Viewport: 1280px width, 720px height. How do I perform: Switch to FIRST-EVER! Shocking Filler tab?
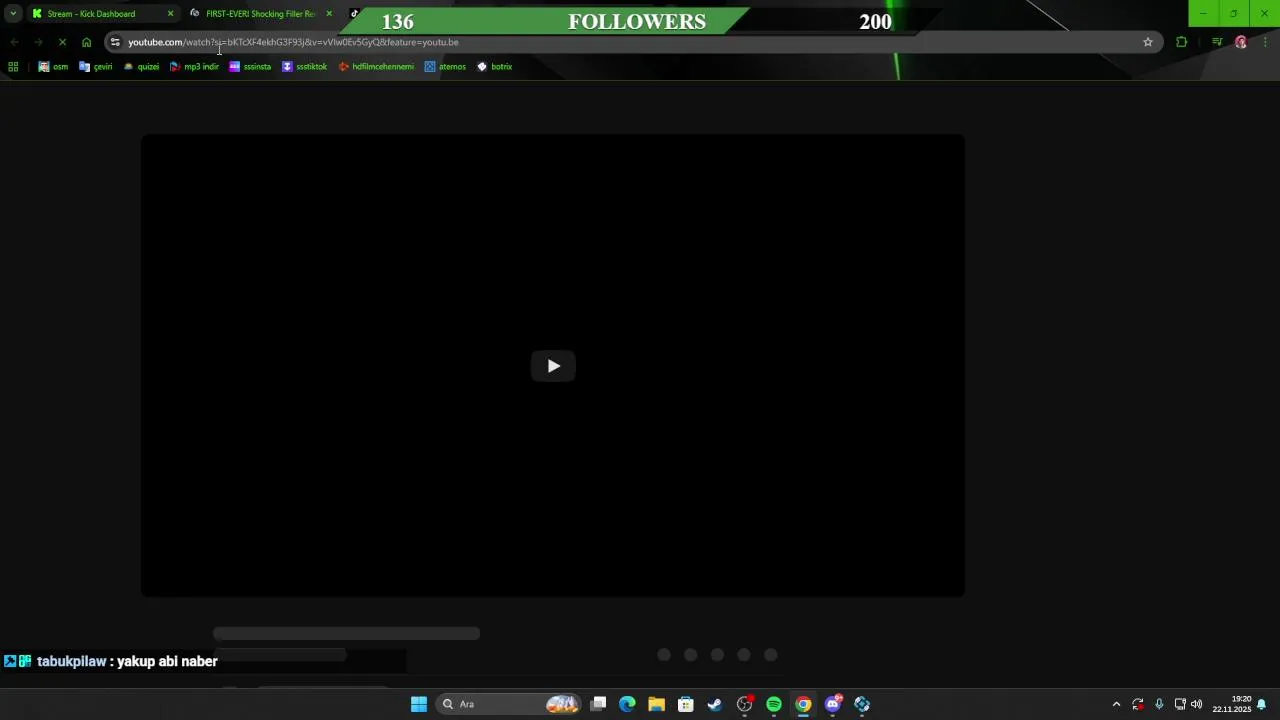click(261, 14)
